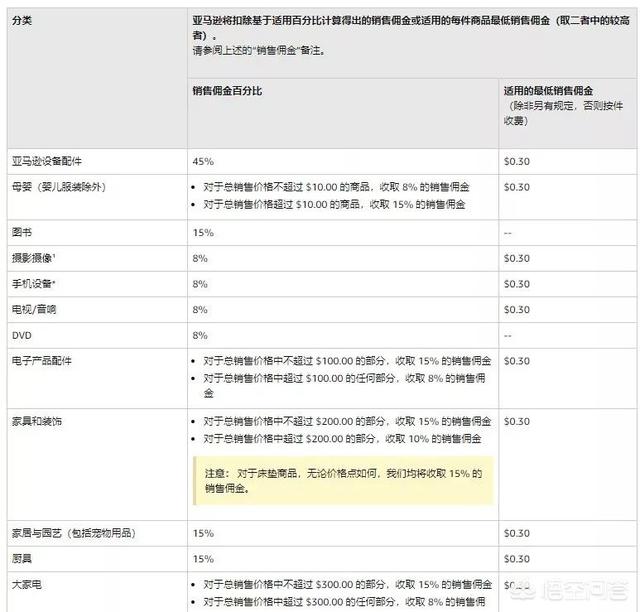Click the $0.30 minimum fee for 厨具
The image size is (640, 612).
pyautogui.click(x=517, y=559)
